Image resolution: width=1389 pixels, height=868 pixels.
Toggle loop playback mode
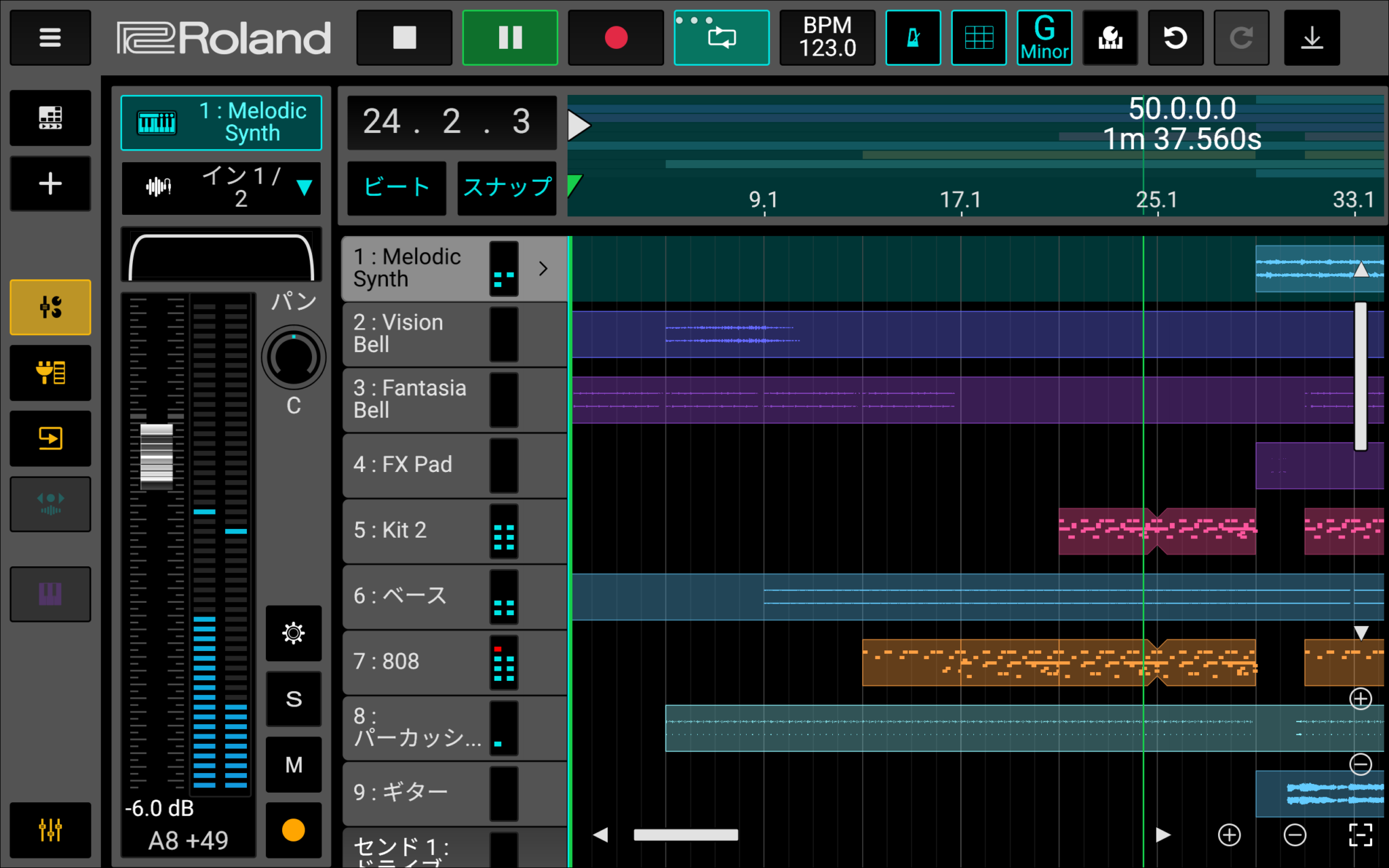(x=721, y=37)
